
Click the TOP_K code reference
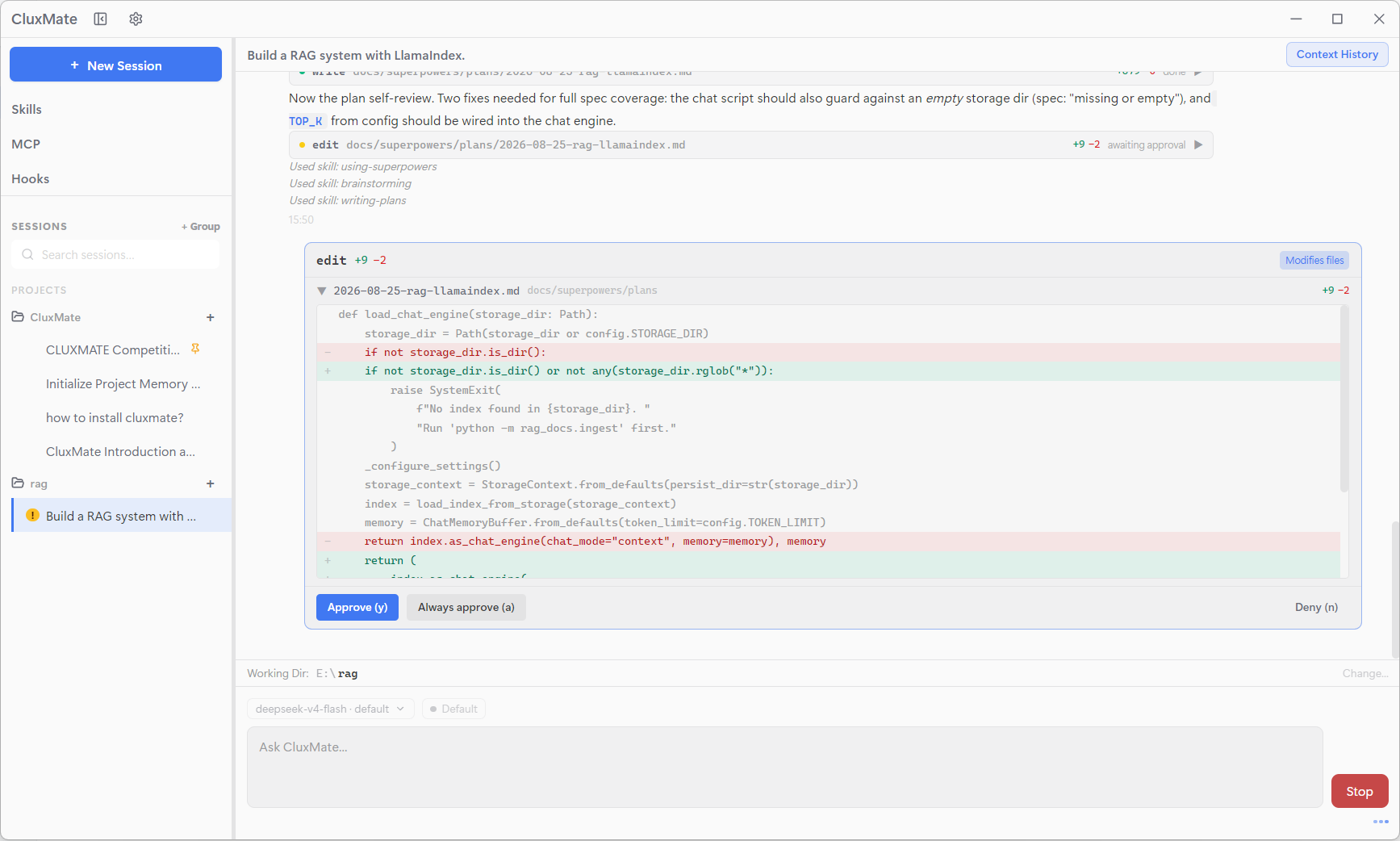coord(306,121)
